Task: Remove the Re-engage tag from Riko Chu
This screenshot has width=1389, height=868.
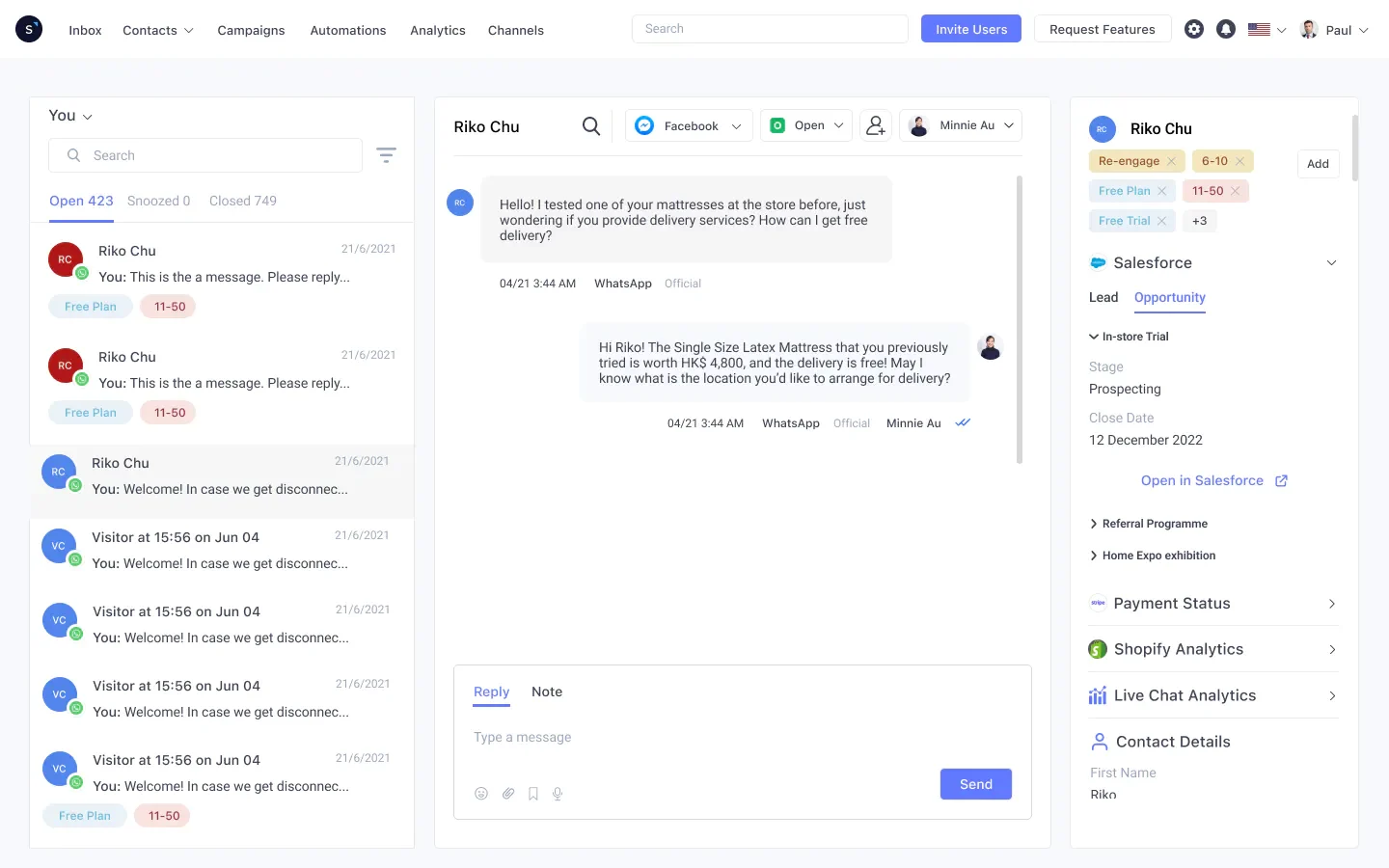Action: click(1170, 160)
